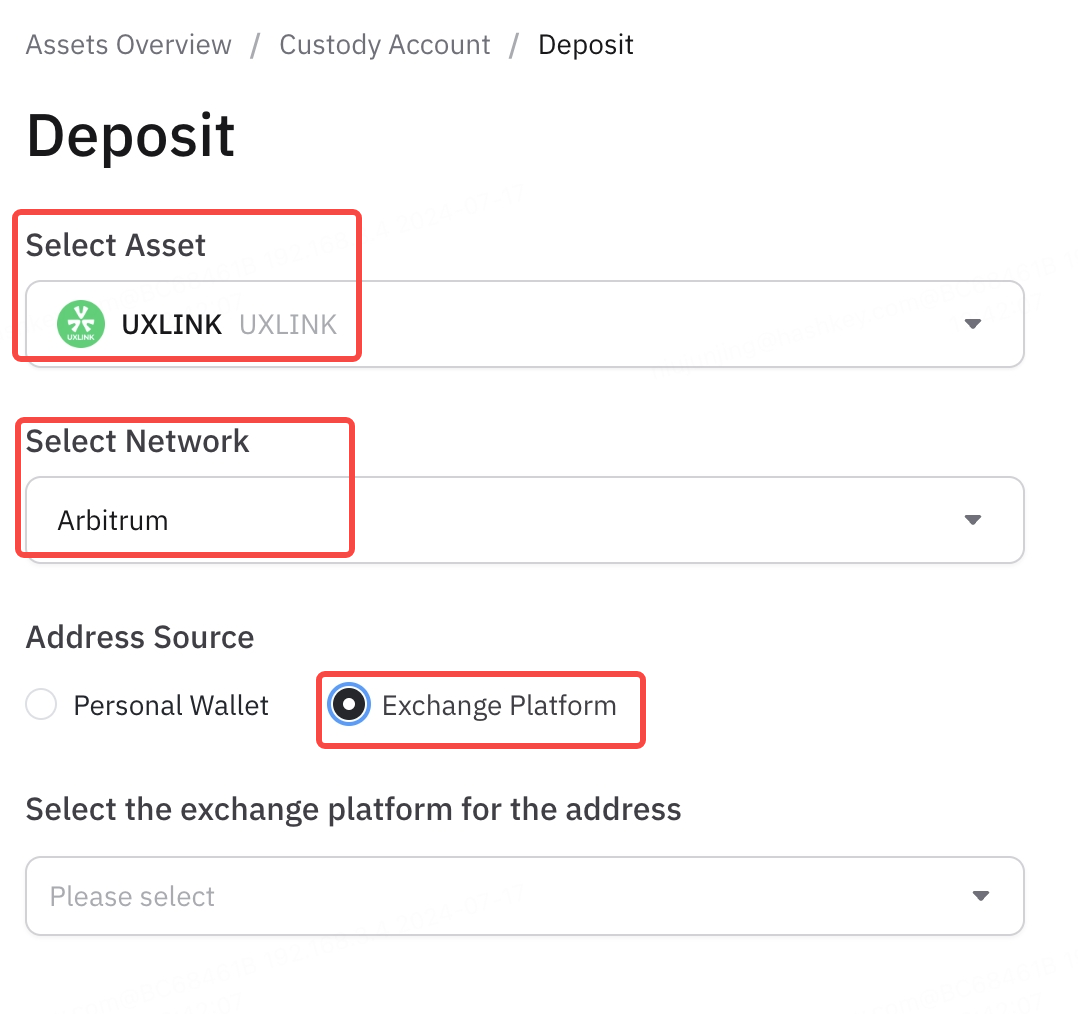This screenshot has height=1014, width=1078.
Task: Click the Deposit breadcrumb item
Action: 586,45
